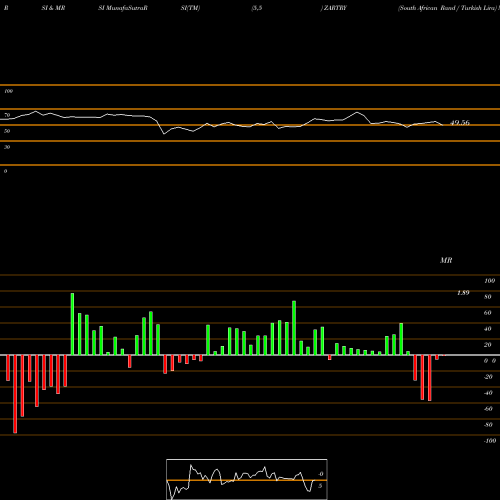Image resolution: width=500 pixels, height=500 pixels.
Task: Open the mini overview chart thumbnail
Action: point(247,479)
